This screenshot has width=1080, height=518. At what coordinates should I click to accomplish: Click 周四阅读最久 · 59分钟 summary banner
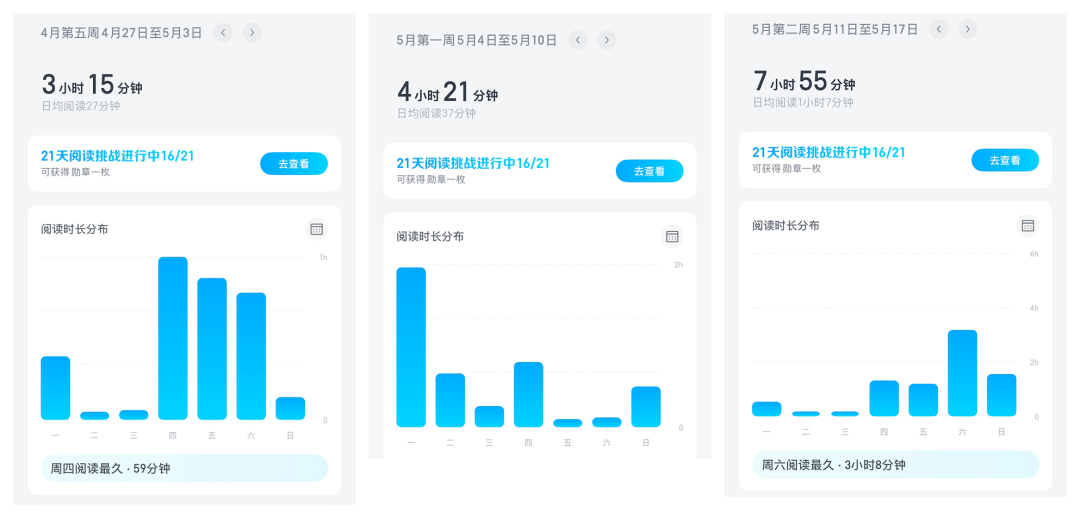point(184,468)
